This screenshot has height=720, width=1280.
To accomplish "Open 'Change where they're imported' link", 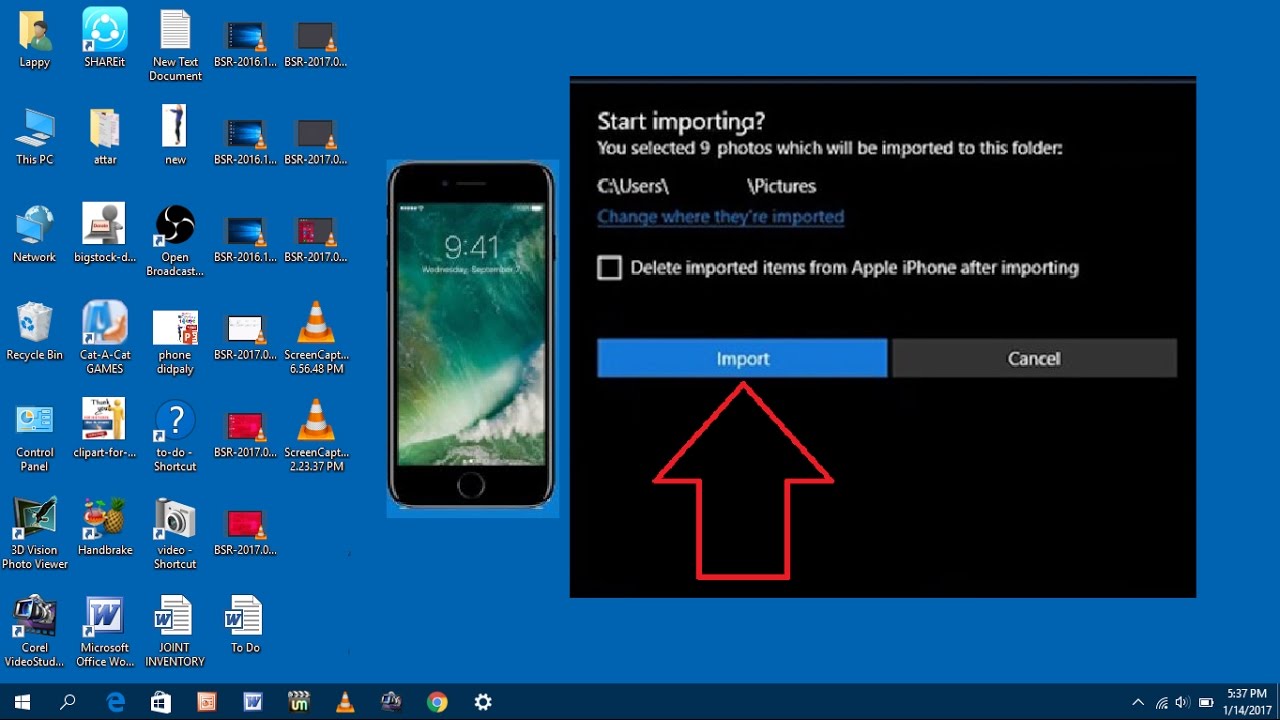I will (x=720, y=217).
